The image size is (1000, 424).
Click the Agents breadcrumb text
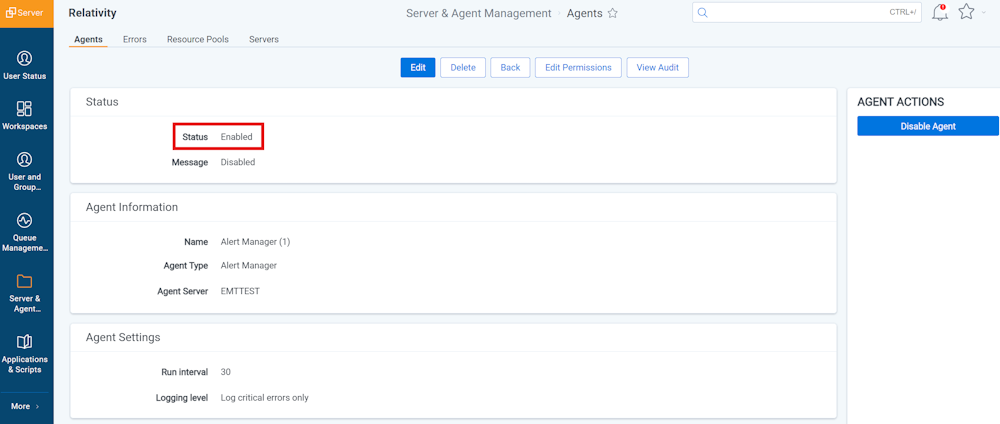(584, 13)
